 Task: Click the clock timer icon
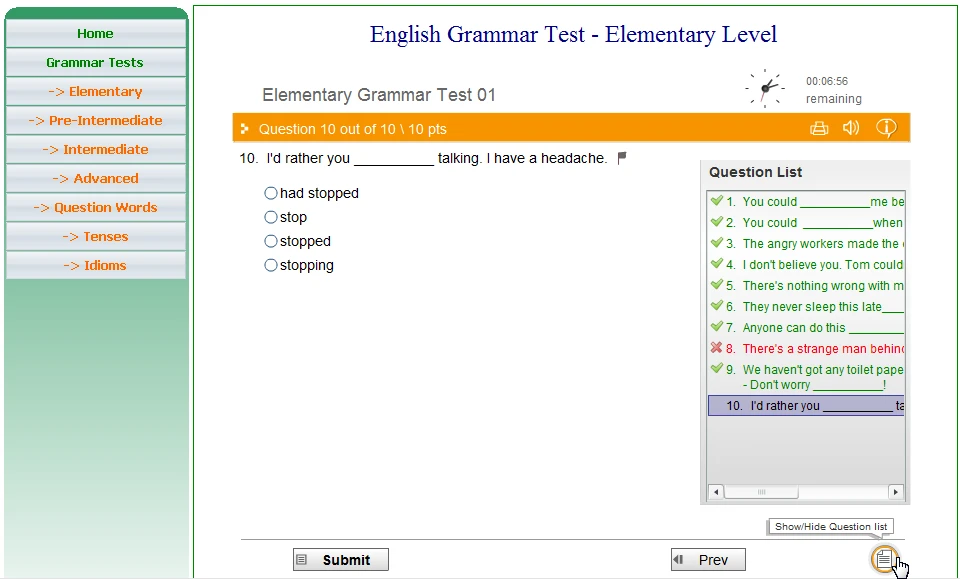[765, 89]
